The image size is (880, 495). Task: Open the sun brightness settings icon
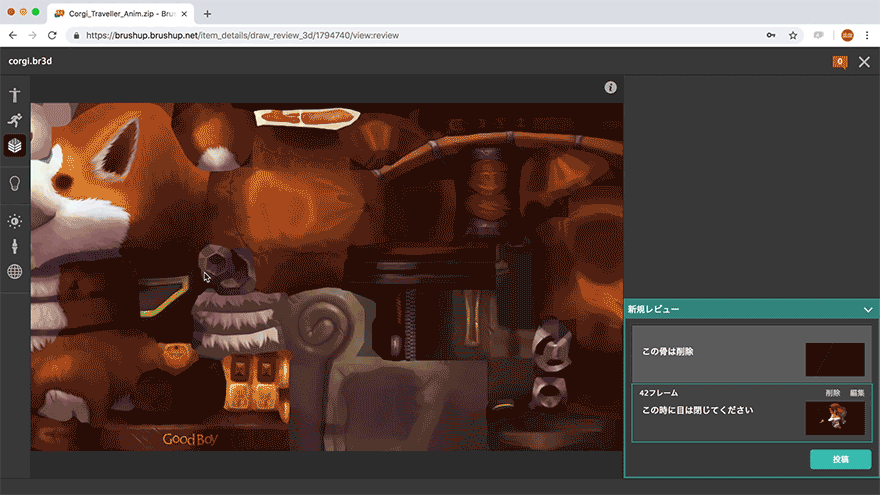[x=15, y=221]
